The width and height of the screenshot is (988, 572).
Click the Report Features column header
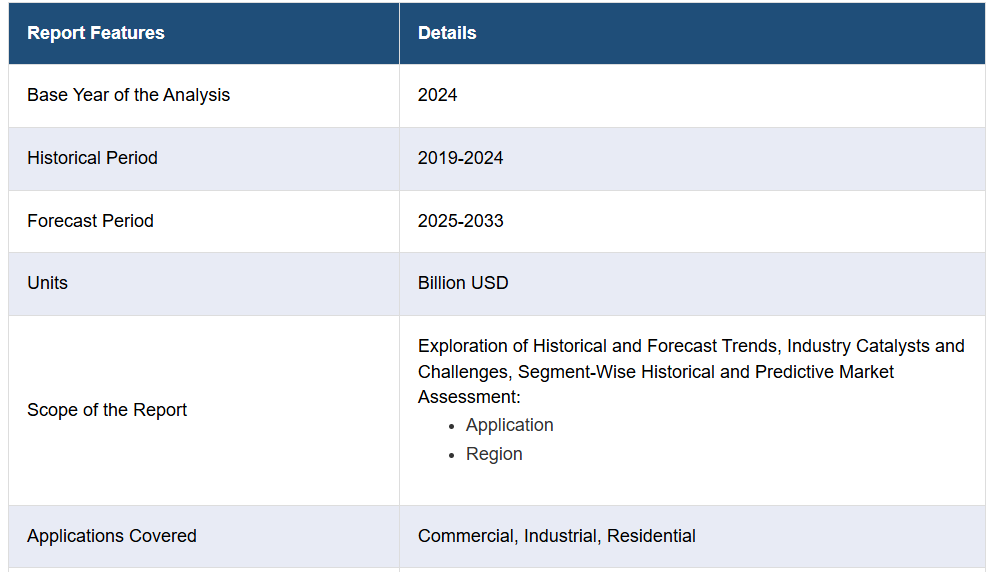[x=96, y=33]
